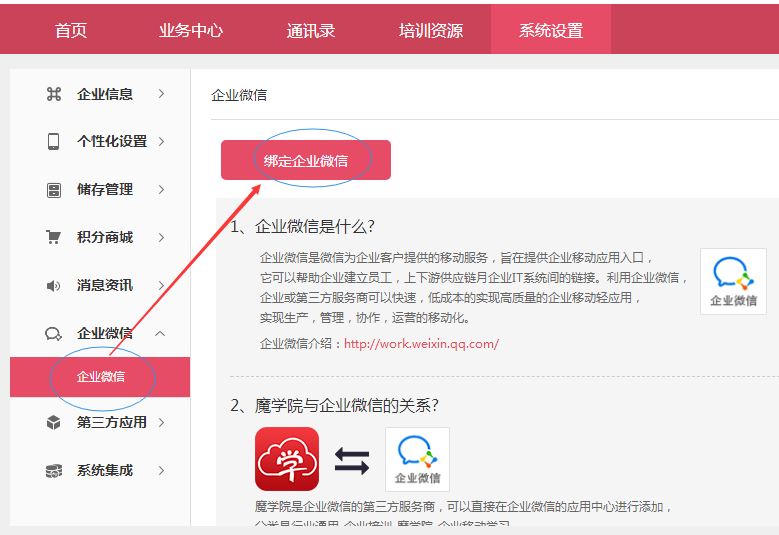This screenshot has width=779, height=535.
Task: Click the 企业微信 page title text
Action: point(239,95)
